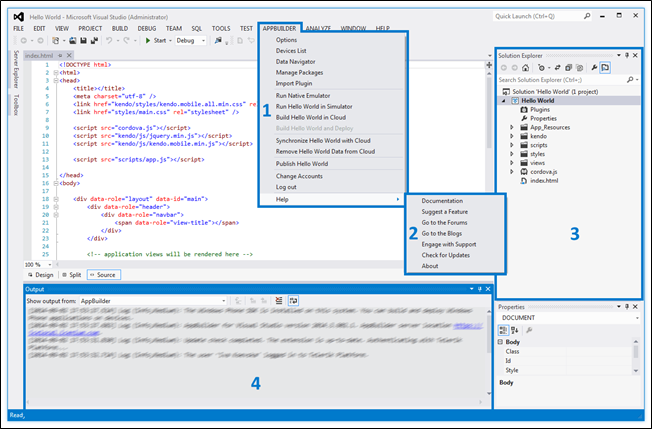Click the Open File toolbar icon
The image size is (652, 429).
73,40
